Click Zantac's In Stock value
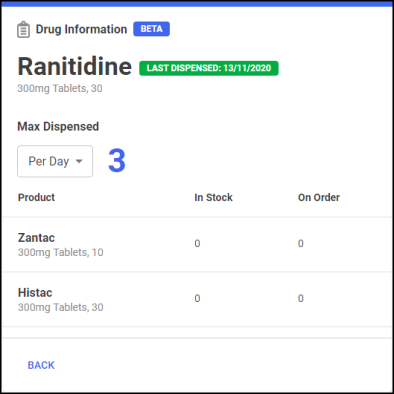Screen dimensions: 394x394 197,244
